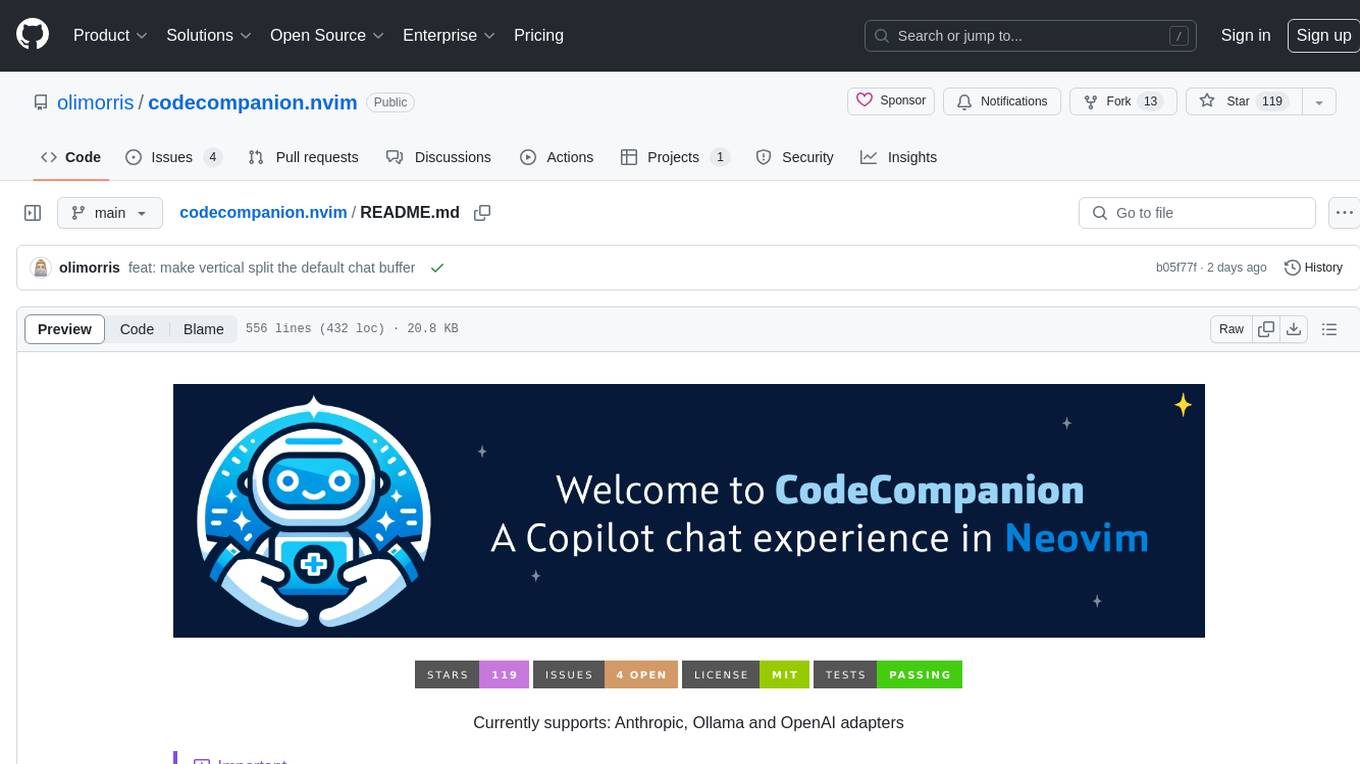The width and height of the screenshot is (1360, 764).
Task: Click the Stars 119 badge
Action: pos(472,675)
